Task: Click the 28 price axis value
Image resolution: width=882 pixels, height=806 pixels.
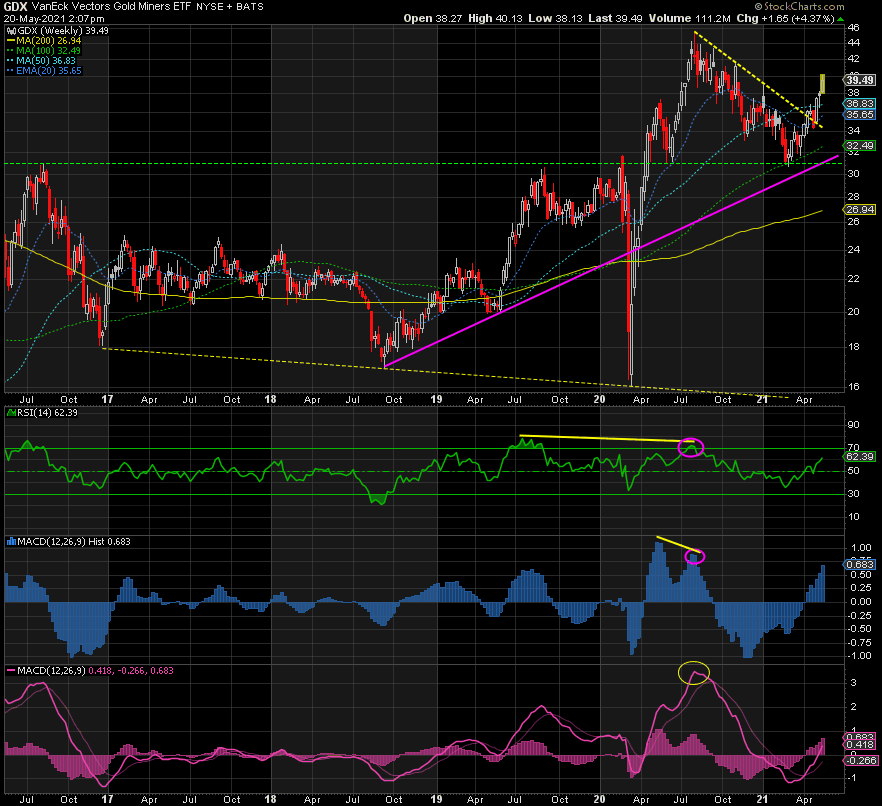Action: 854,197
